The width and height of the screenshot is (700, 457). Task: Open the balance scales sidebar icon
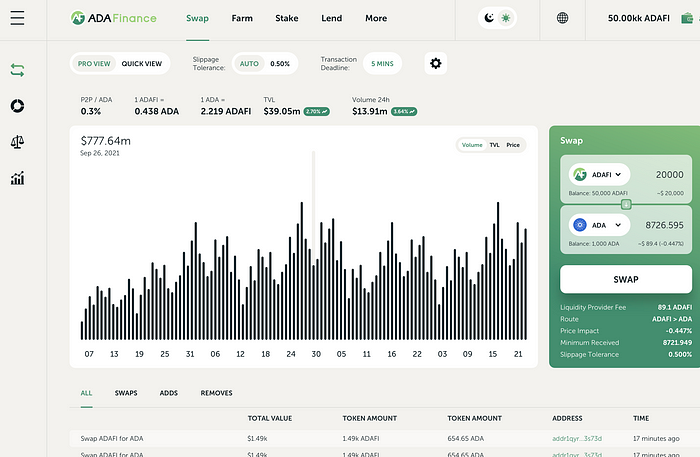click(x=17, y=142)
